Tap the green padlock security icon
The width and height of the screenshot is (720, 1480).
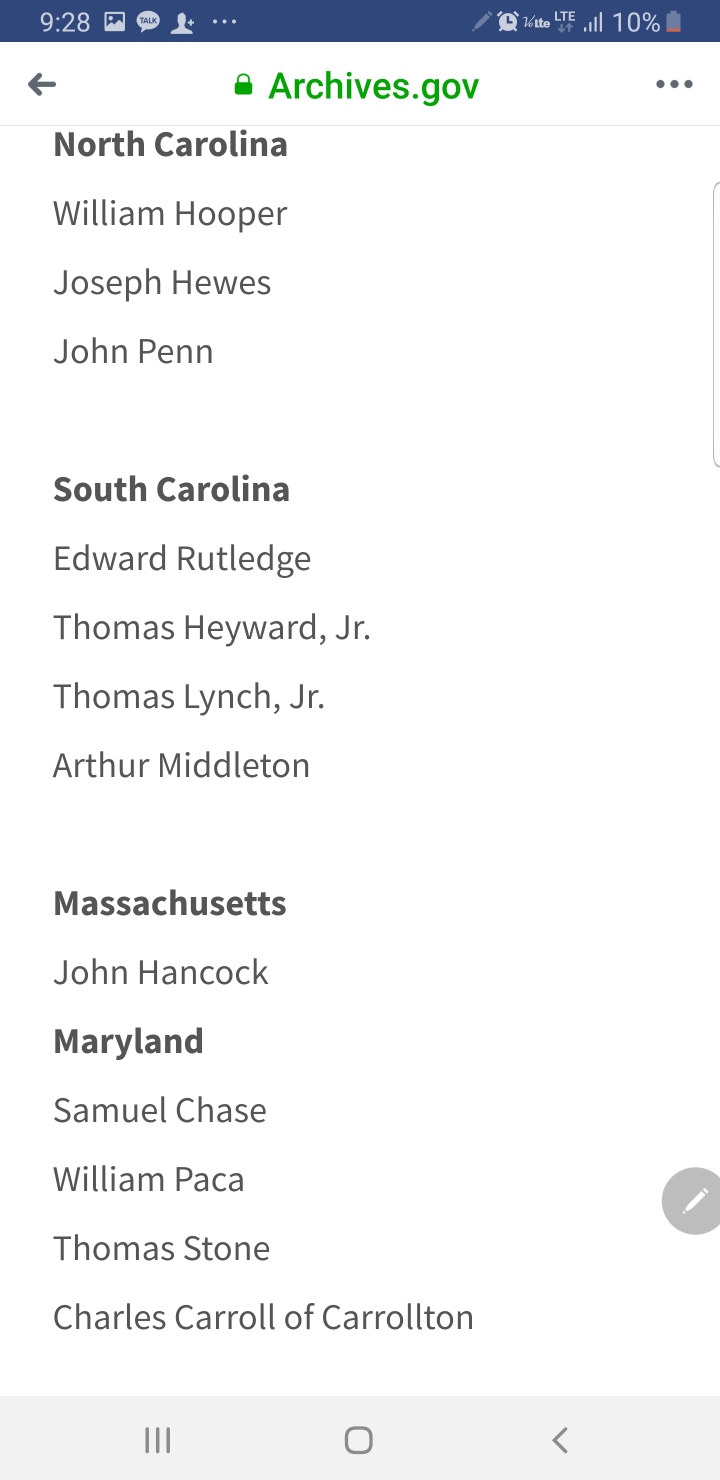coord(243,85)
